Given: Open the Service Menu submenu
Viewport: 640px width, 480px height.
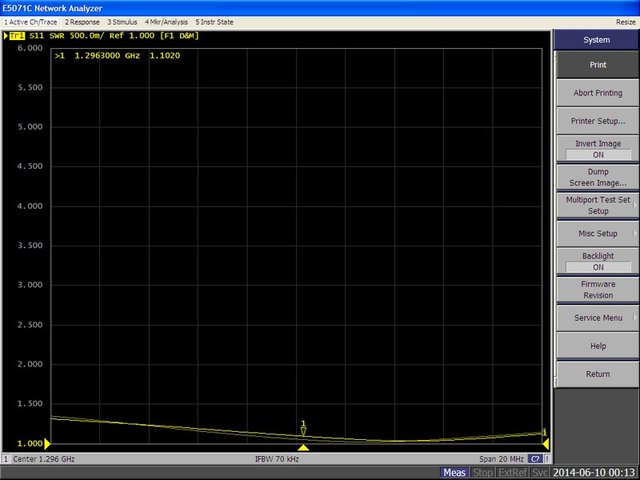Looking at the screenshot, I should pyautogui.click(x=598, y=318).
